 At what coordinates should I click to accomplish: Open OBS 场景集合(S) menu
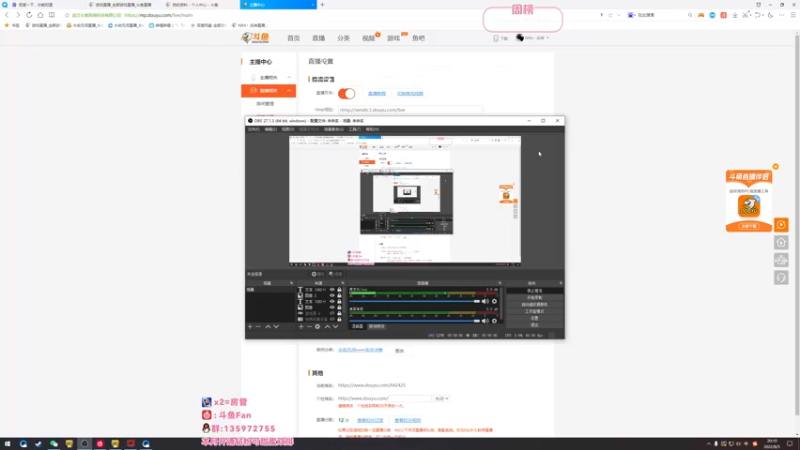[334, 130]
